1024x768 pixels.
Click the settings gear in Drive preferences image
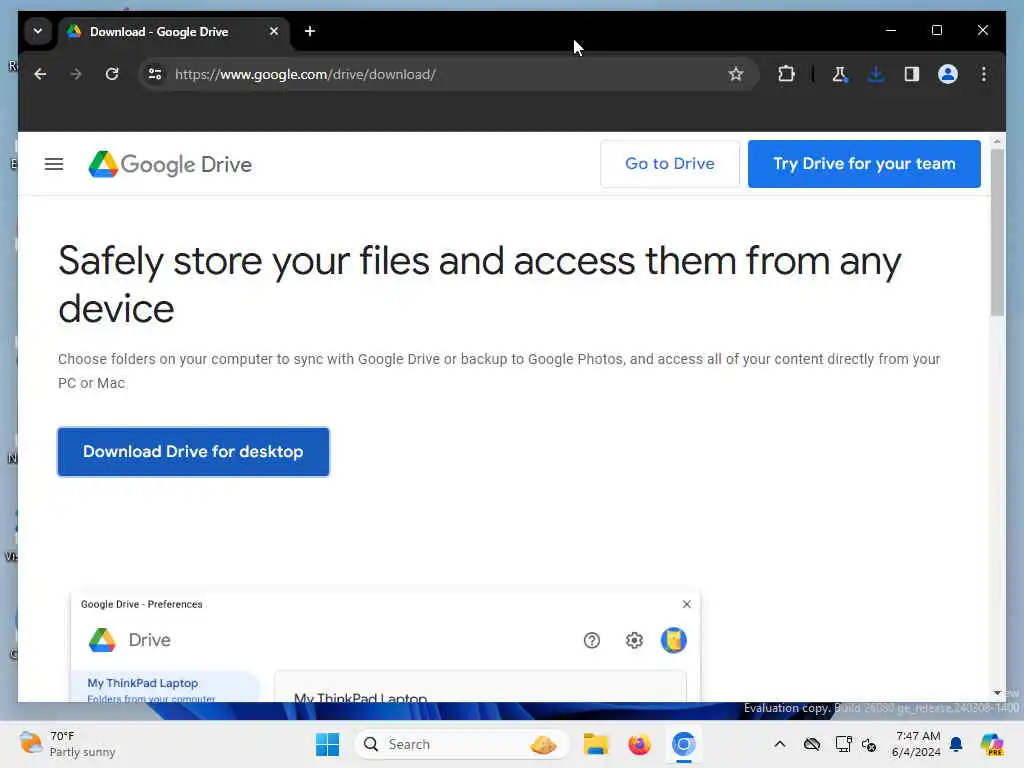click(x=634, y=641)
